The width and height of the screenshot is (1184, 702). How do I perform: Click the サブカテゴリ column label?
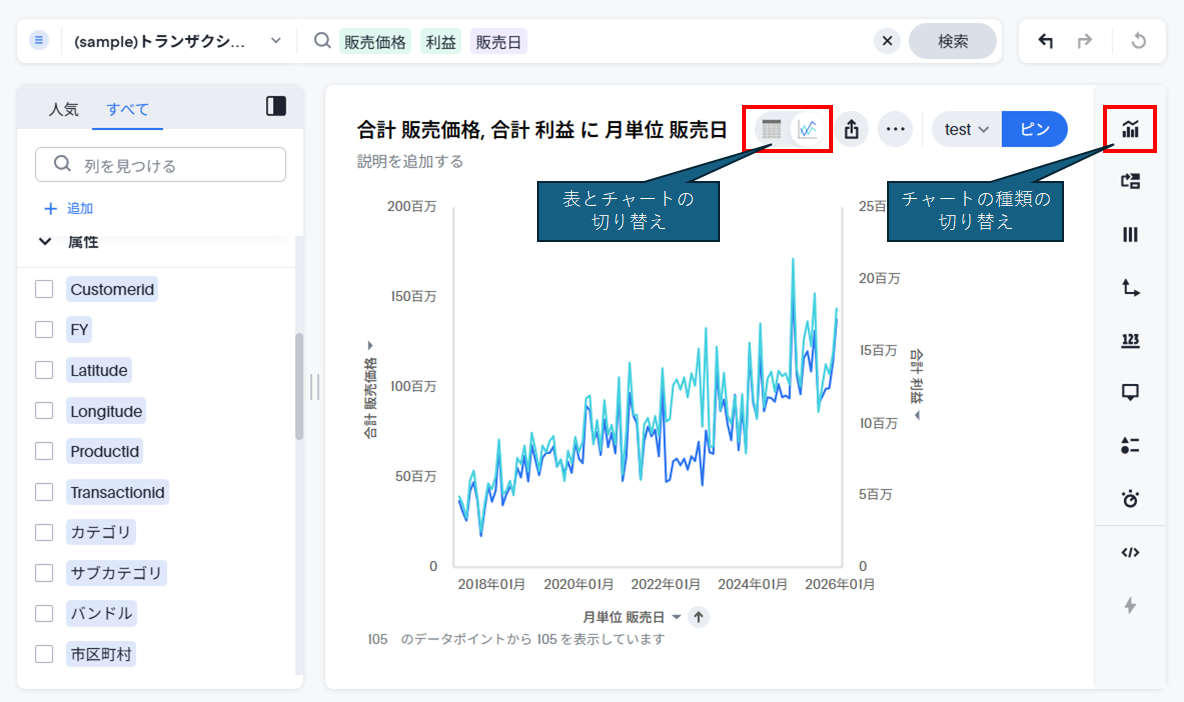tap(116, 573)
